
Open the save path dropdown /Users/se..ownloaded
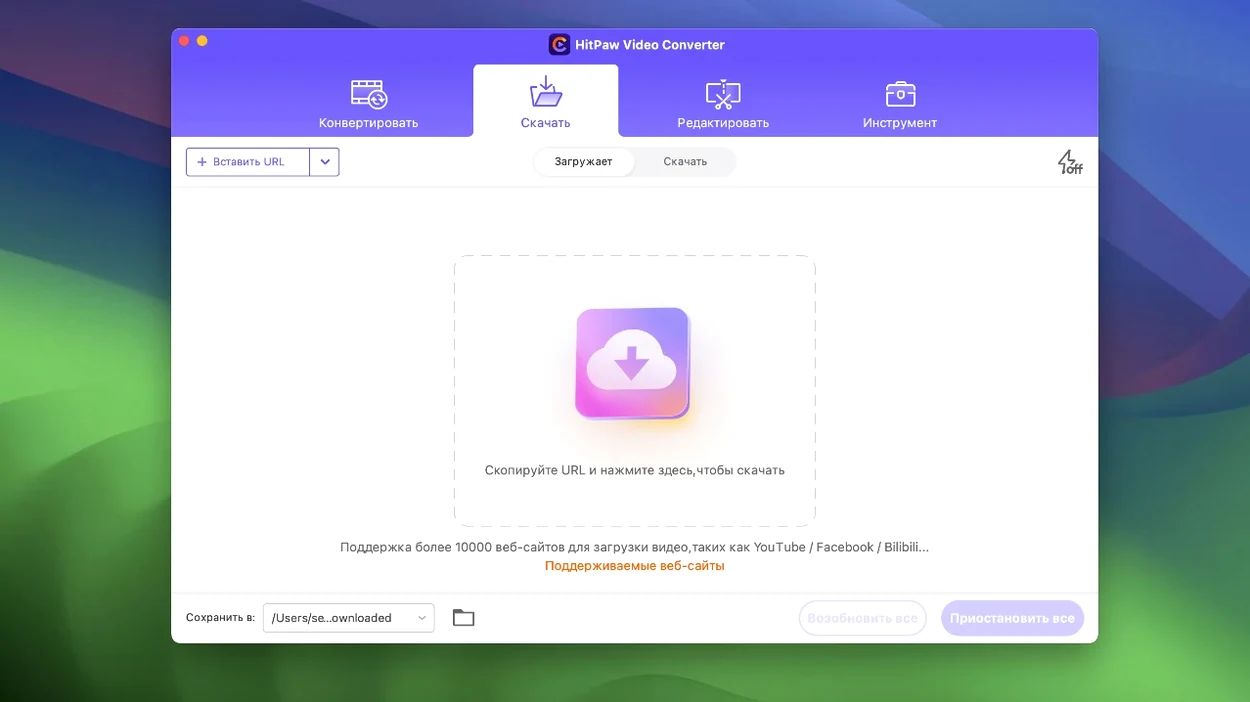tap(349, 618)
